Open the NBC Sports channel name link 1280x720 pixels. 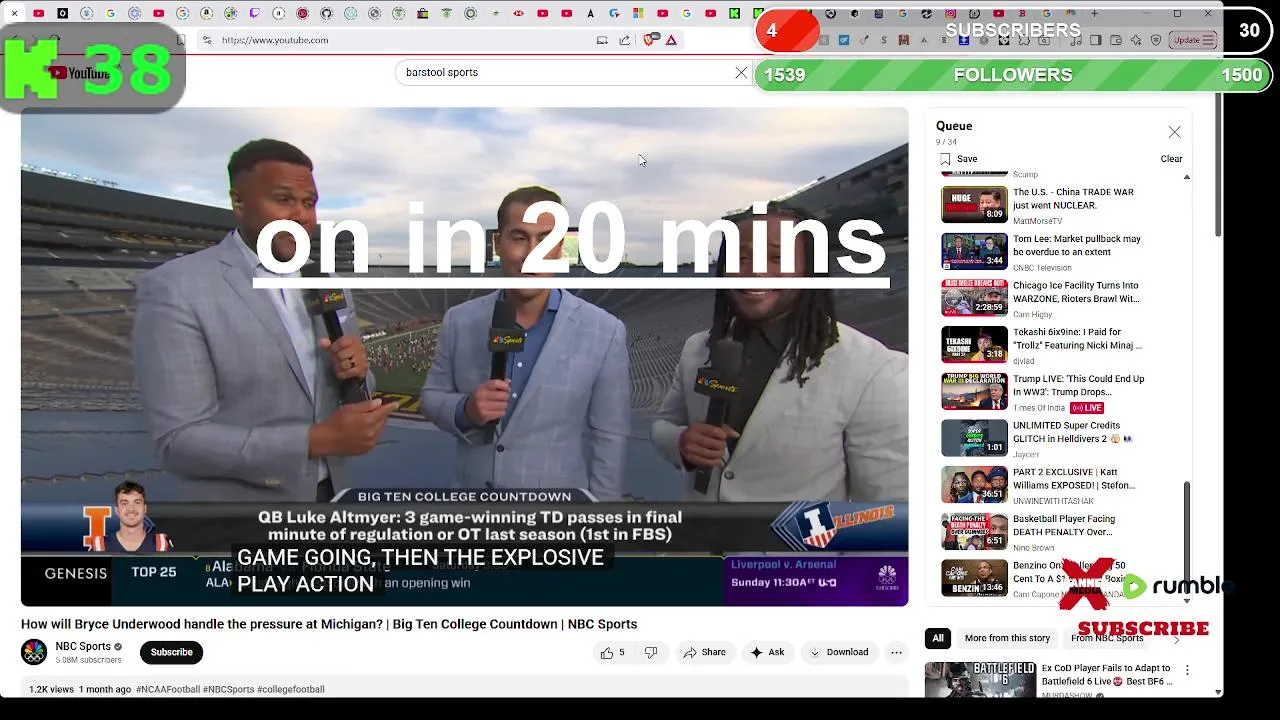coord(83,647)
